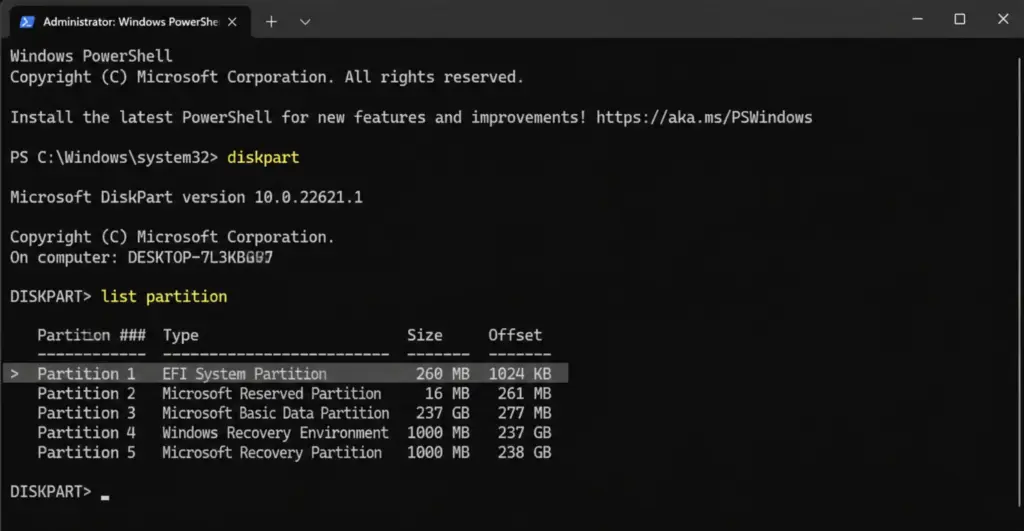Click the '238 GB' offset value
Screen dimensions: 1024x531
click(524, 453)
